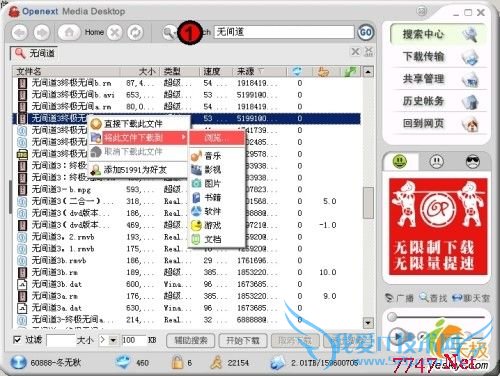Edit the search field containing 无间道

click(x=284, y=32)
